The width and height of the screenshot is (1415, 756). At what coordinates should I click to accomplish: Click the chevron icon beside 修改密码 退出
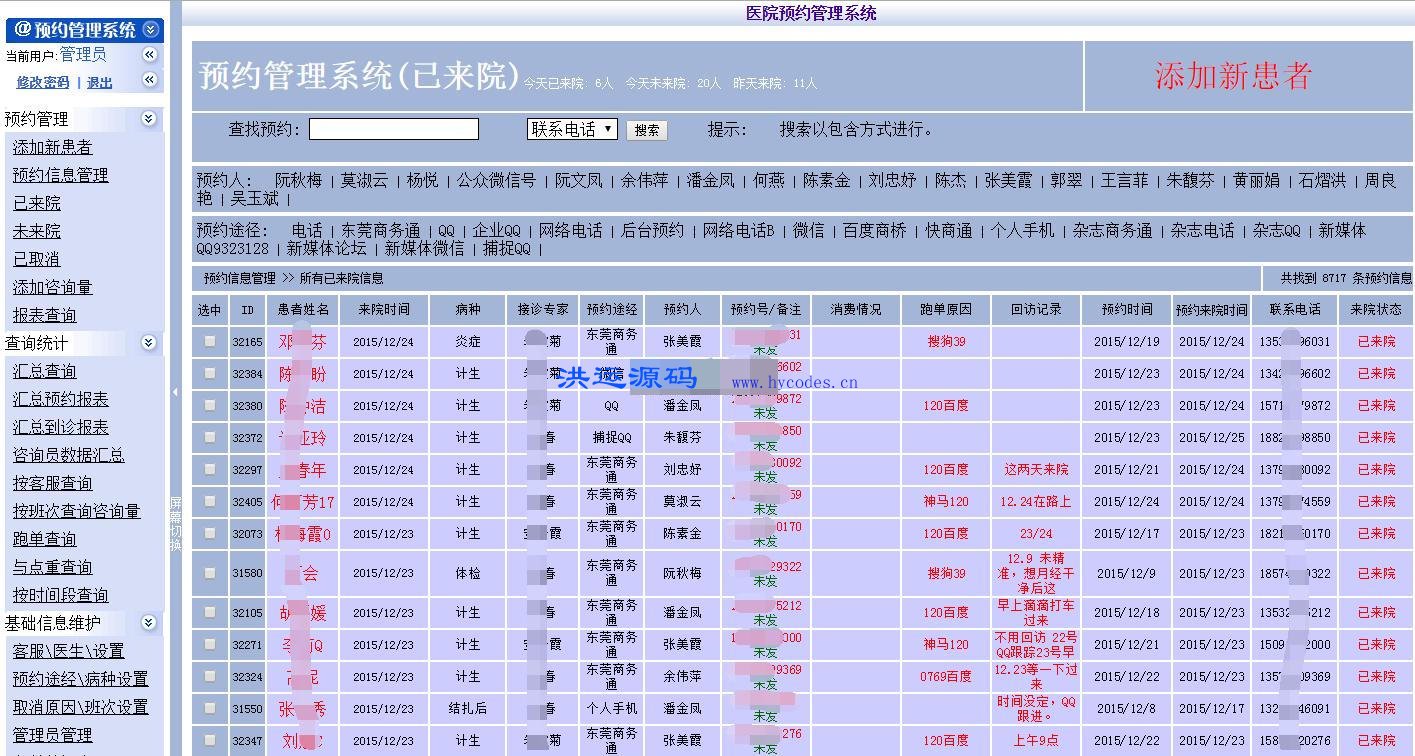150,80
